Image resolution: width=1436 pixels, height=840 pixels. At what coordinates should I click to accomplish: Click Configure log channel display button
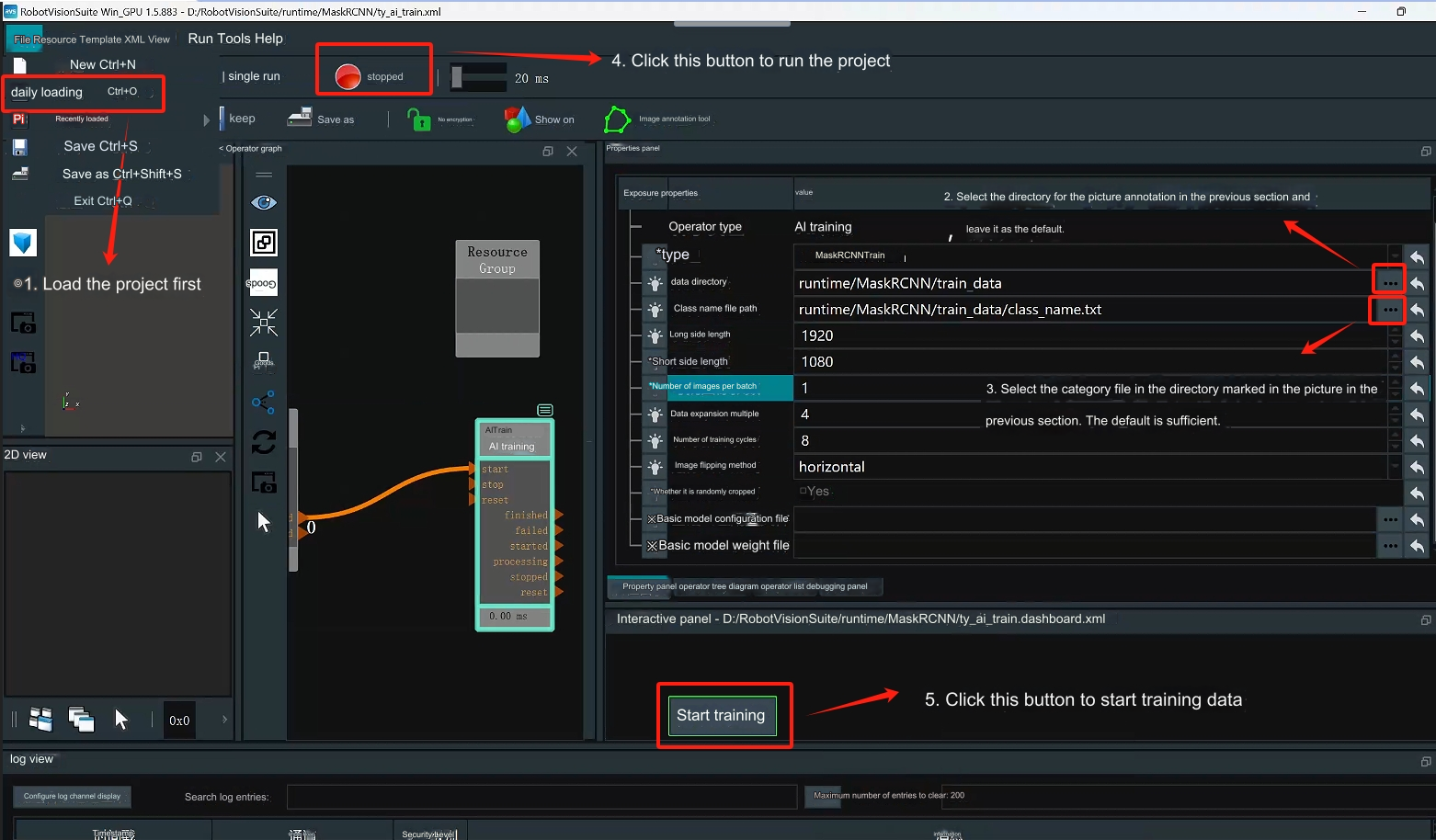coord(72,797)
